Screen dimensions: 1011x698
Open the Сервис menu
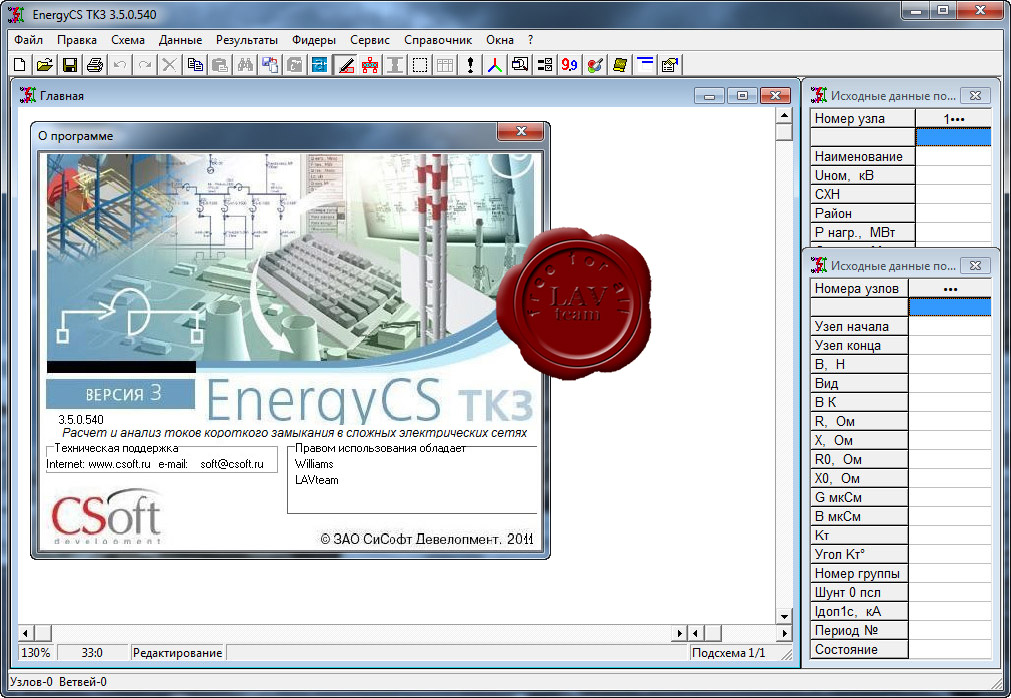[370, 40]
